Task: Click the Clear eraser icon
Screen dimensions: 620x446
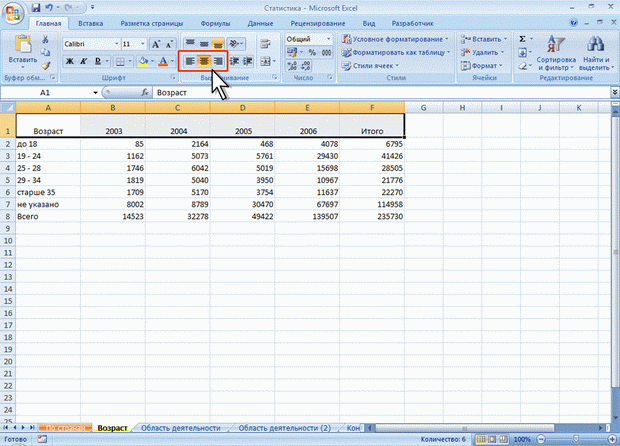Action: pyautogui.click(x=522, y=66)
